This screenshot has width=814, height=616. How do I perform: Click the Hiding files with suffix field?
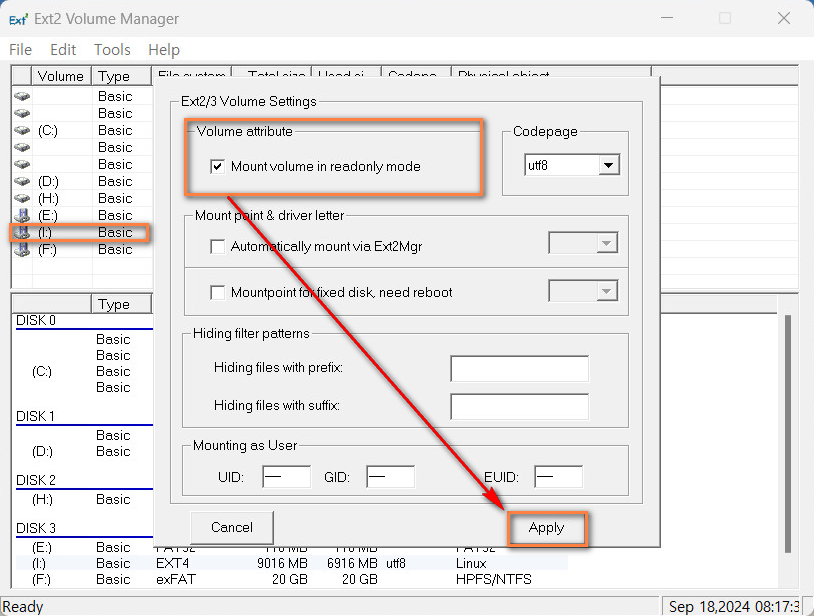[520, 406]
